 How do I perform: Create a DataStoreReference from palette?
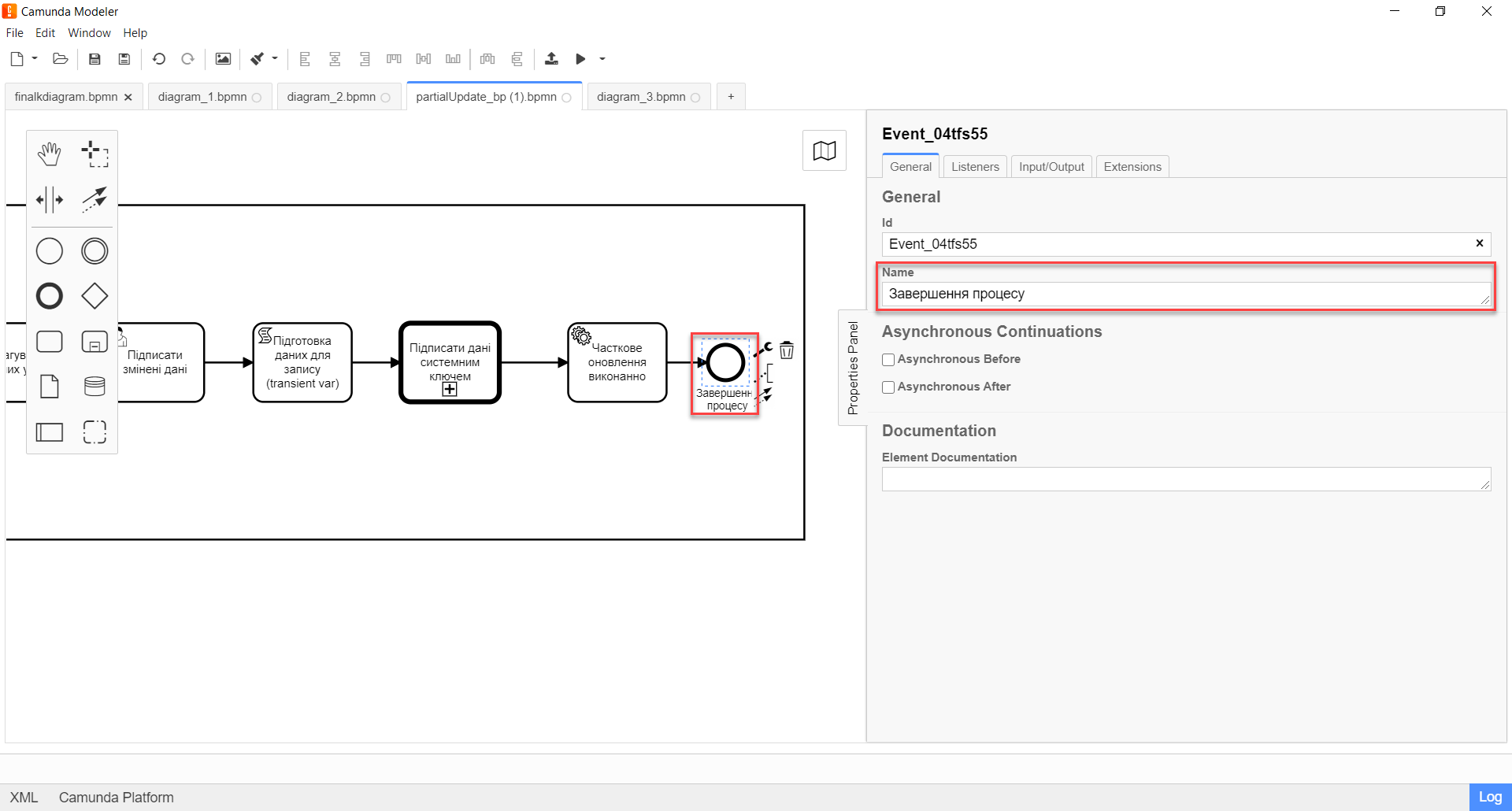click(x=94, y=386)
